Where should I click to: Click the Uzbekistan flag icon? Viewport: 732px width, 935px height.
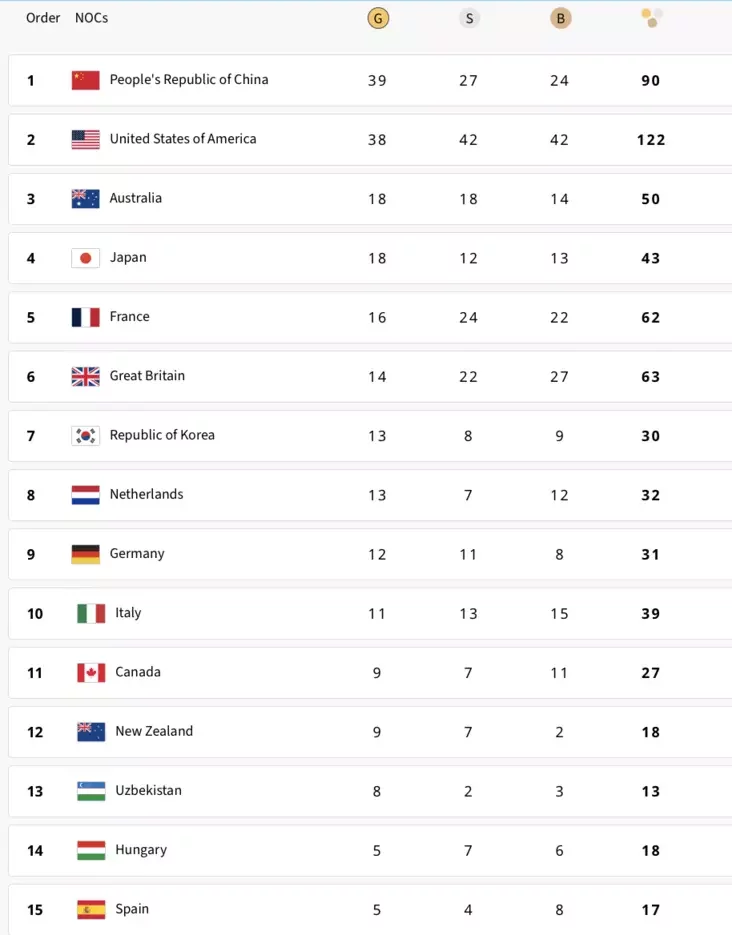pyautogui.click(x=91, y=791)
